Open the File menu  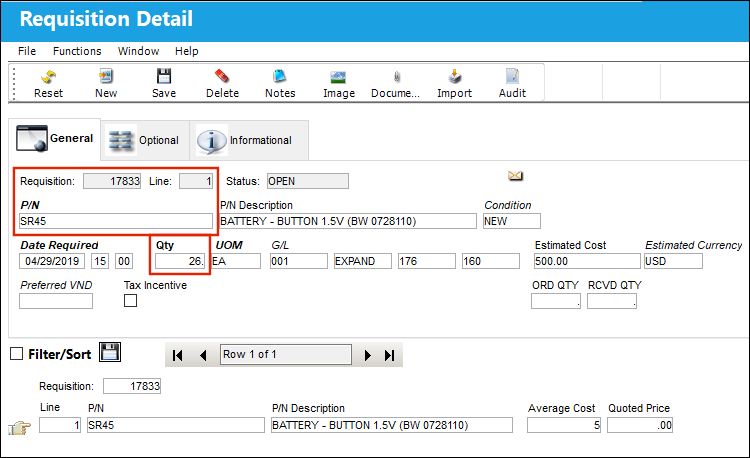pyautogui.click(x=27, y=51)
